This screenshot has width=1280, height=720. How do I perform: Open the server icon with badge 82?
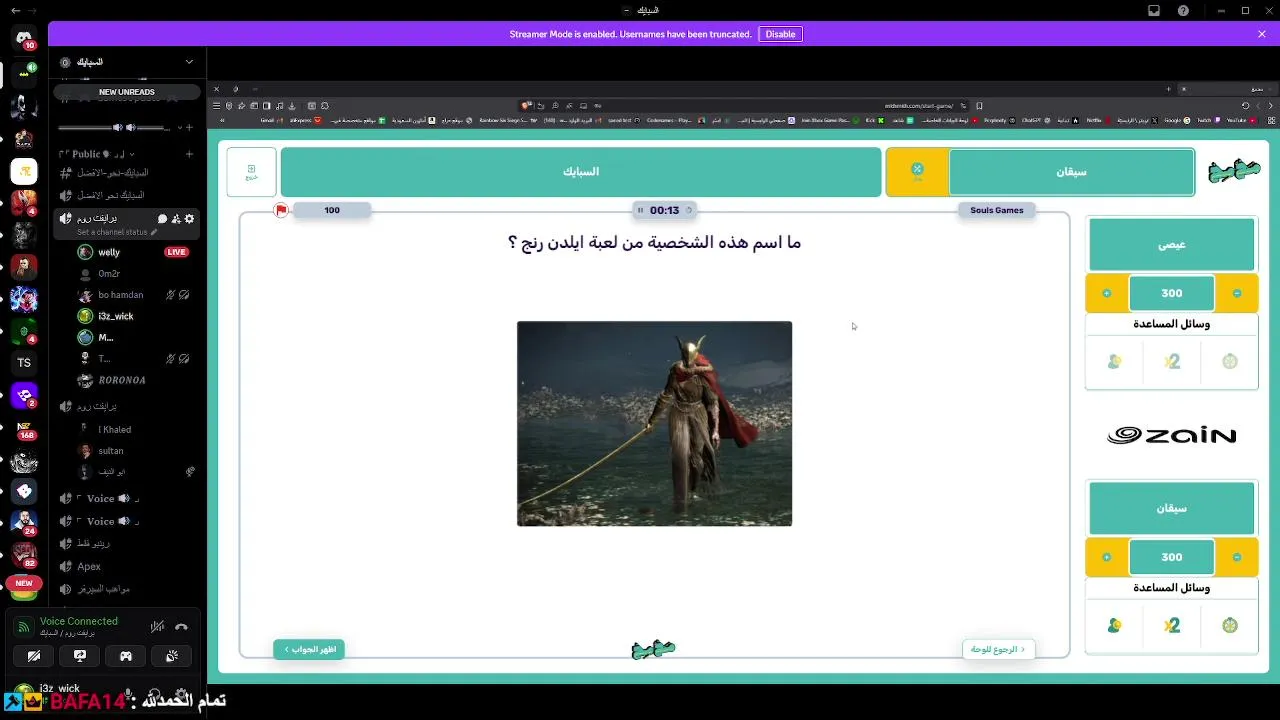coord(24,555)
